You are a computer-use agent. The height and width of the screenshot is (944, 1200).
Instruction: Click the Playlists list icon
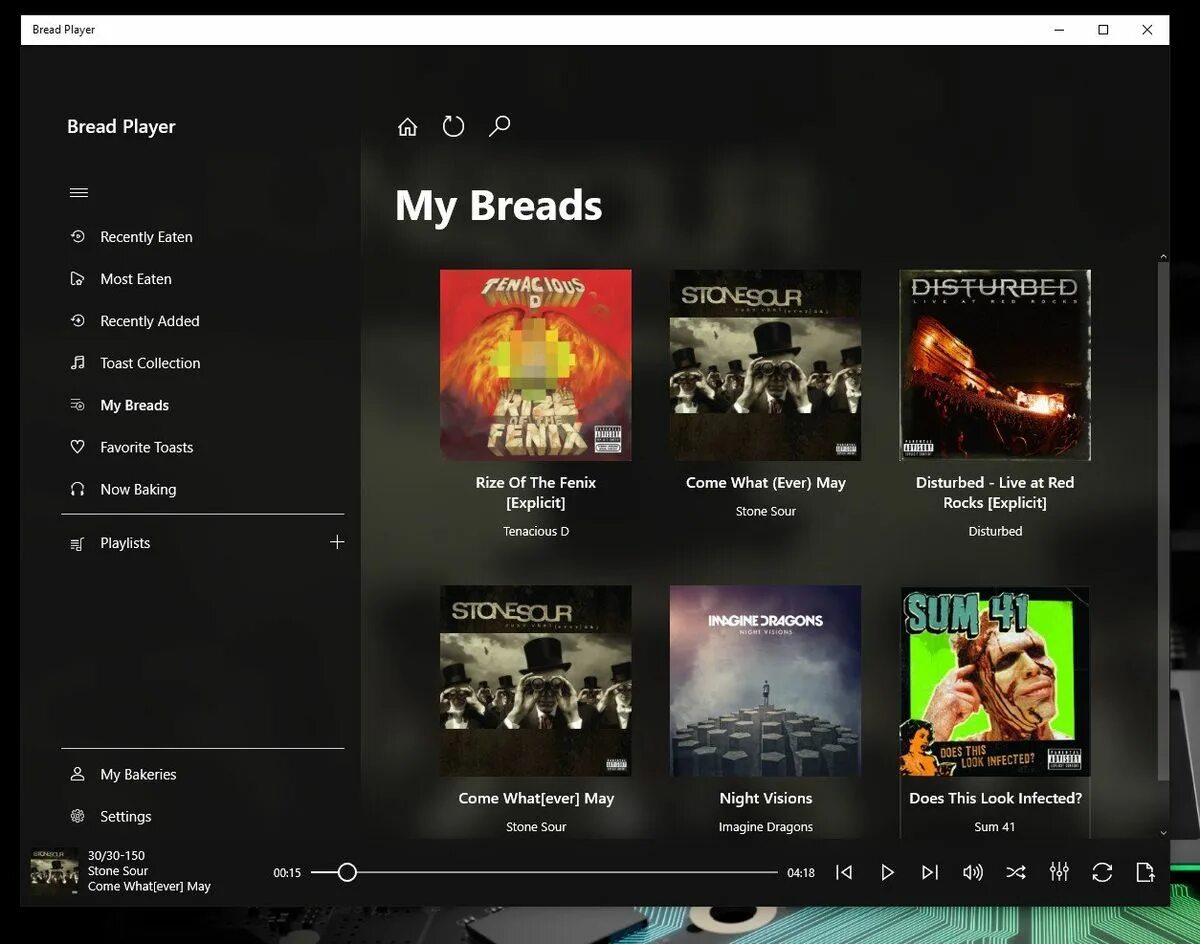[x=77, y=544]
